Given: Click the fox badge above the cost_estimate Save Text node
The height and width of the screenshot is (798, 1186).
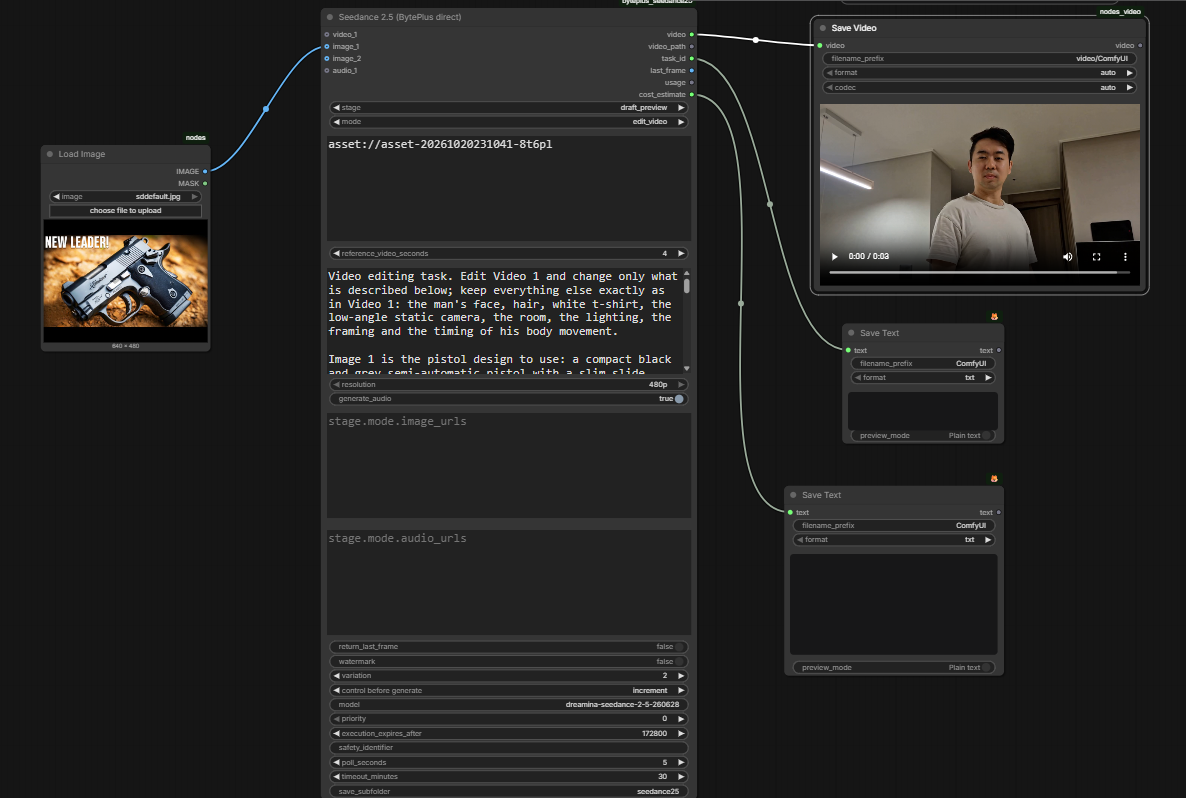Looking at the screenshot, I should click(x=995, y=479).
